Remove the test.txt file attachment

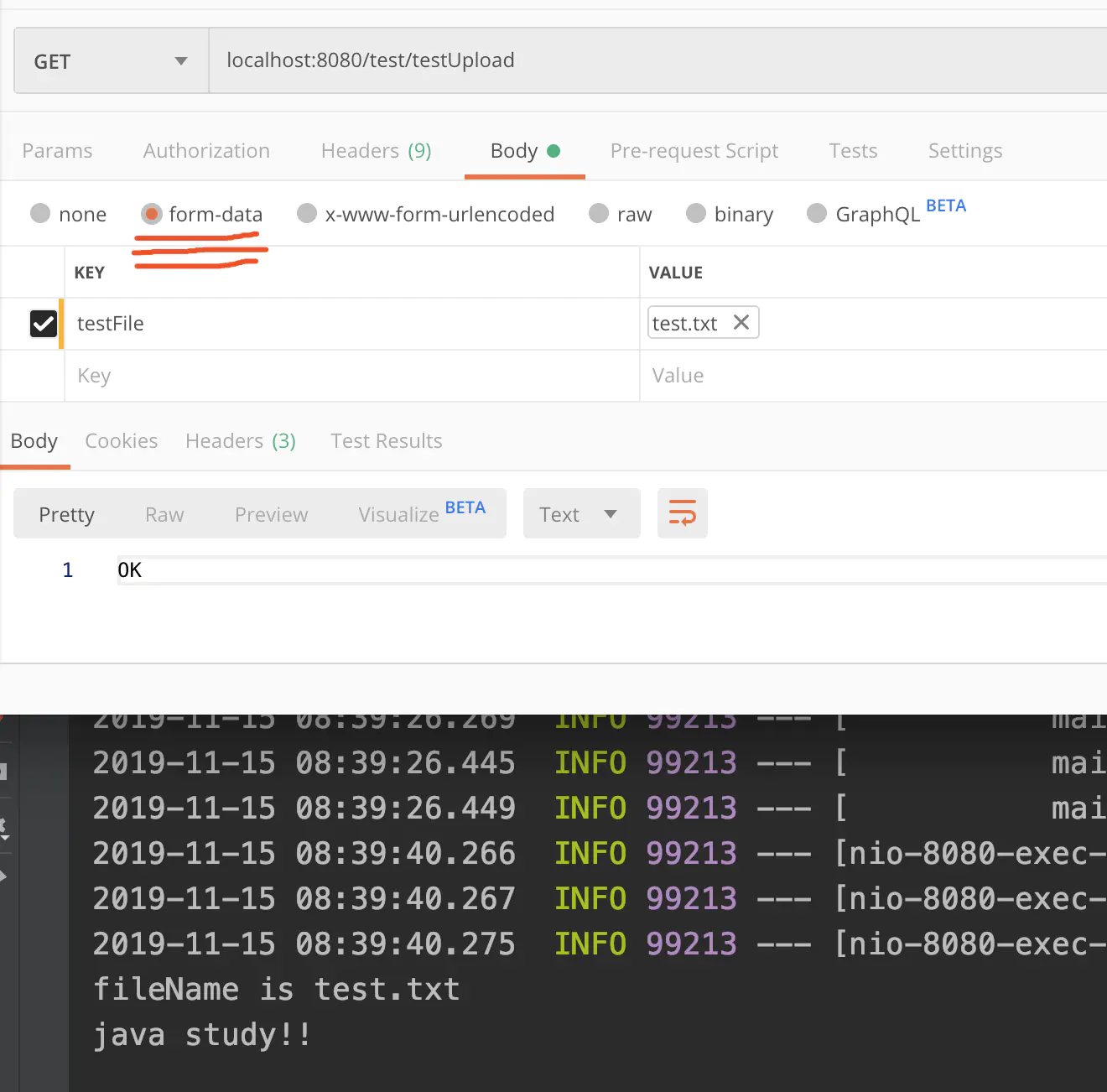coord(741,322)
